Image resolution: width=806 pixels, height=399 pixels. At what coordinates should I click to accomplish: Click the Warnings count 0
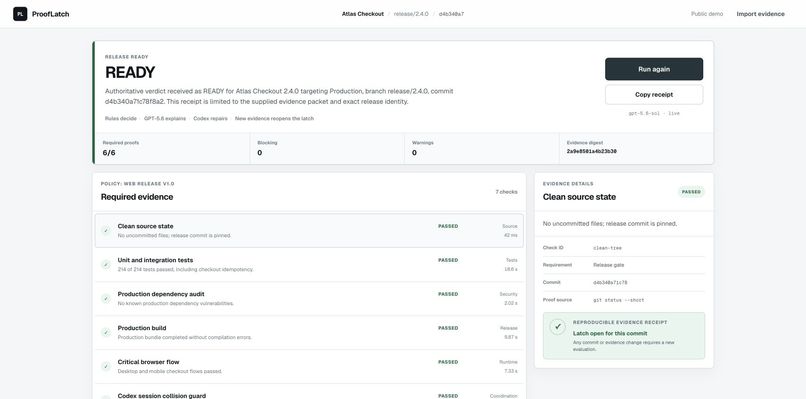(414, 153)
